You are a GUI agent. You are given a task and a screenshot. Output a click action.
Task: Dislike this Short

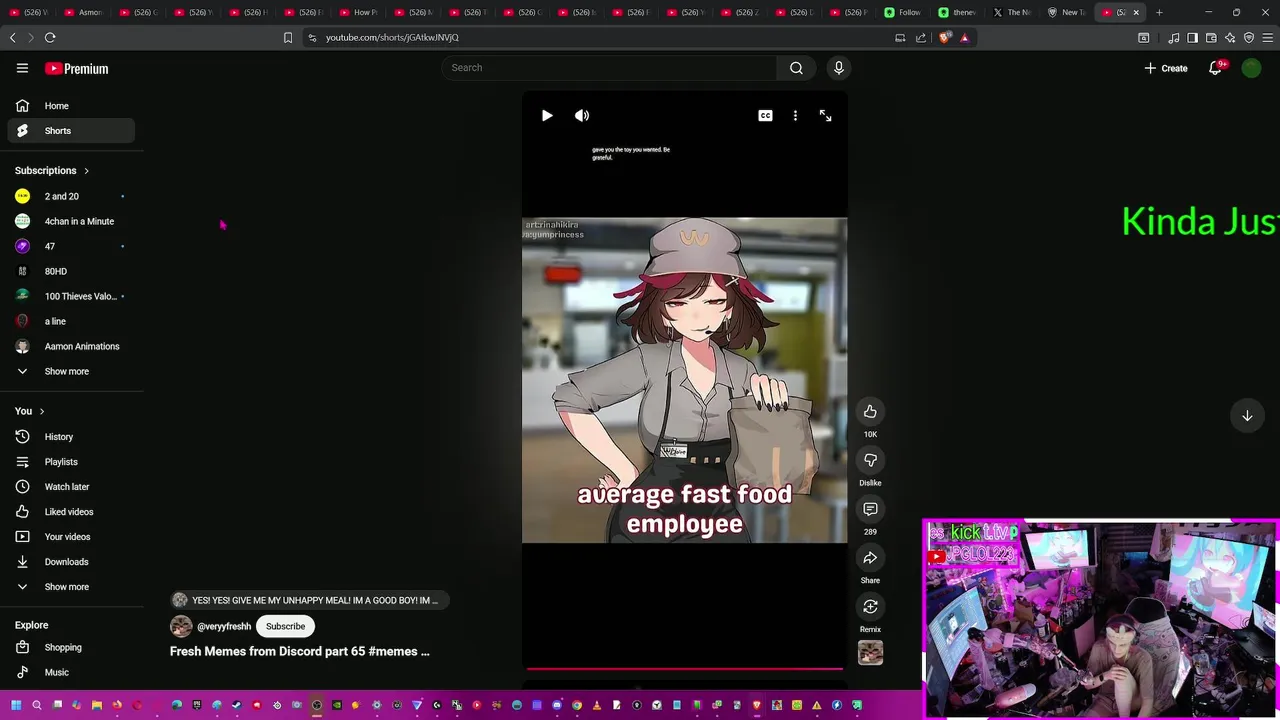870,460
